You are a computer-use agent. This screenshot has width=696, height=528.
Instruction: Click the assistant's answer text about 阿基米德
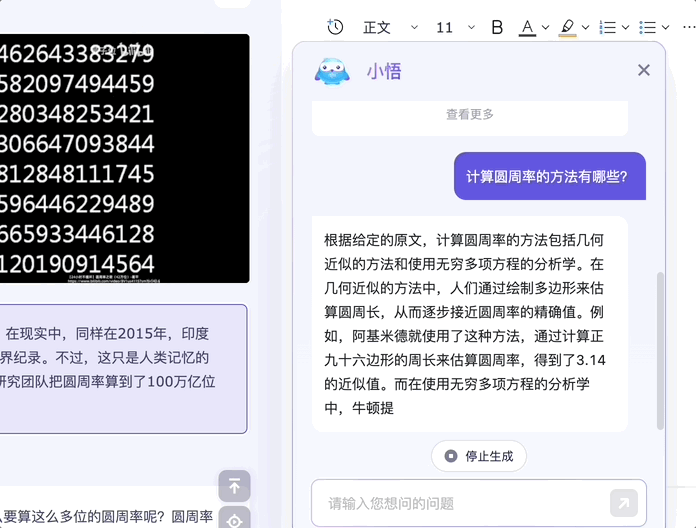coord(464,324)
